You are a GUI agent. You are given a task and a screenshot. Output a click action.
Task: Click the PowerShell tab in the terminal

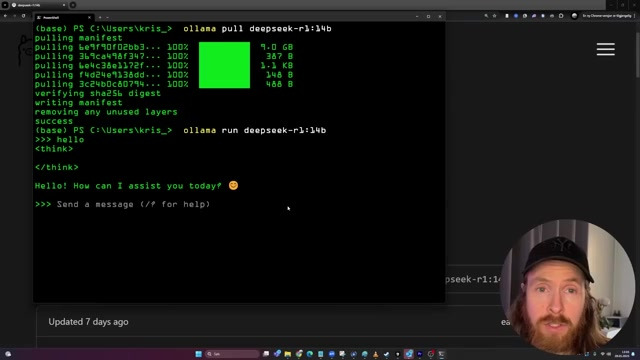[x=63, y=17]
